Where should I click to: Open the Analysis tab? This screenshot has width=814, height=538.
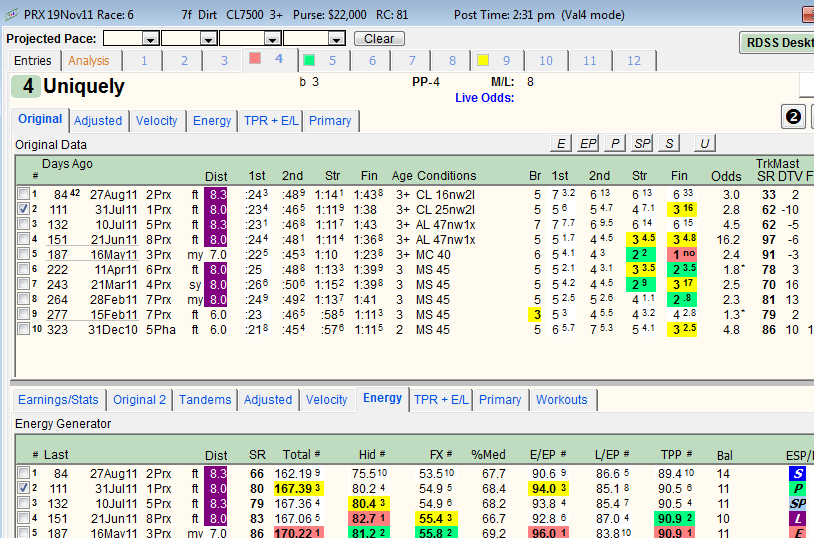tap(89, 61)
